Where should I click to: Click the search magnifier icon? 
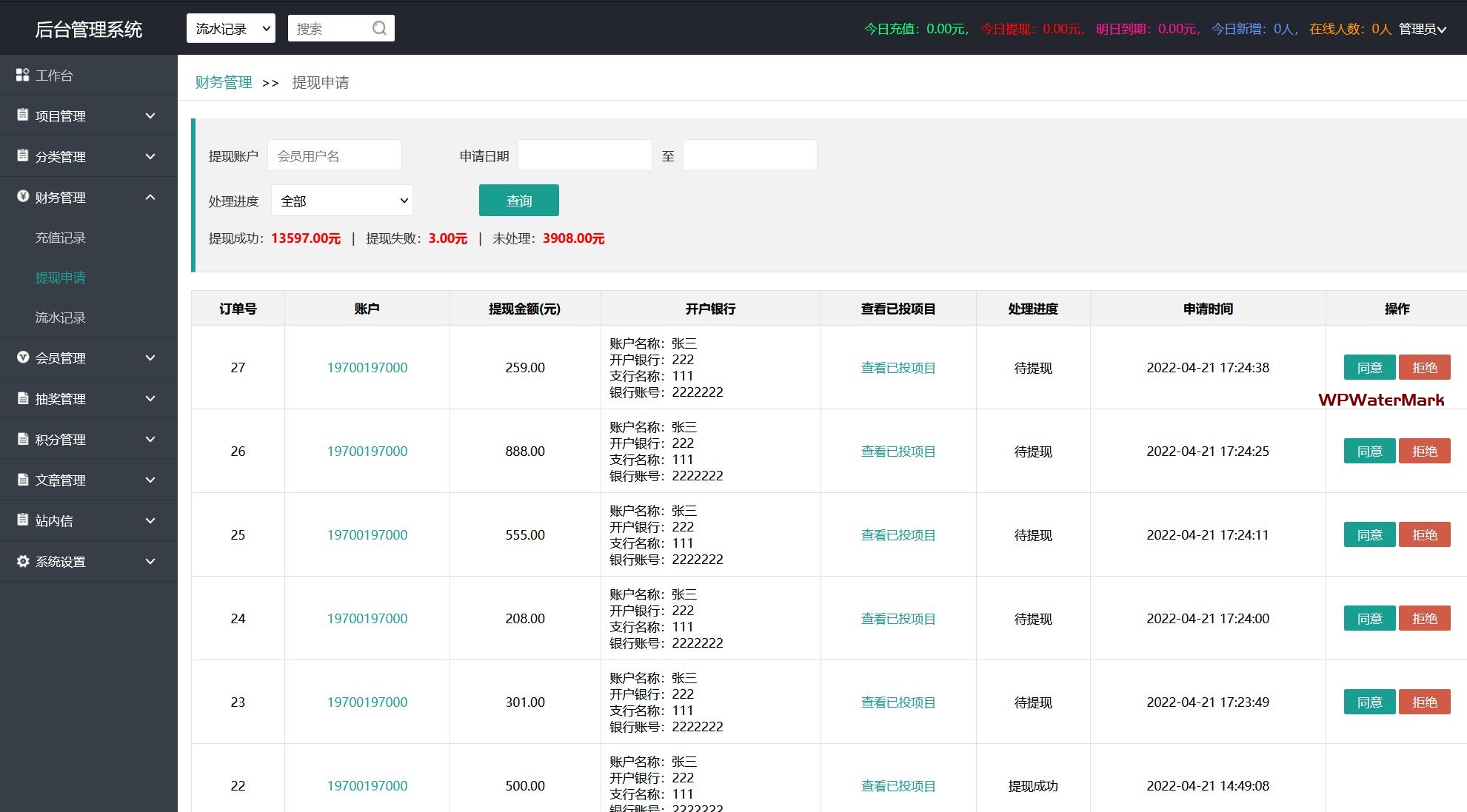coord(379,28)
